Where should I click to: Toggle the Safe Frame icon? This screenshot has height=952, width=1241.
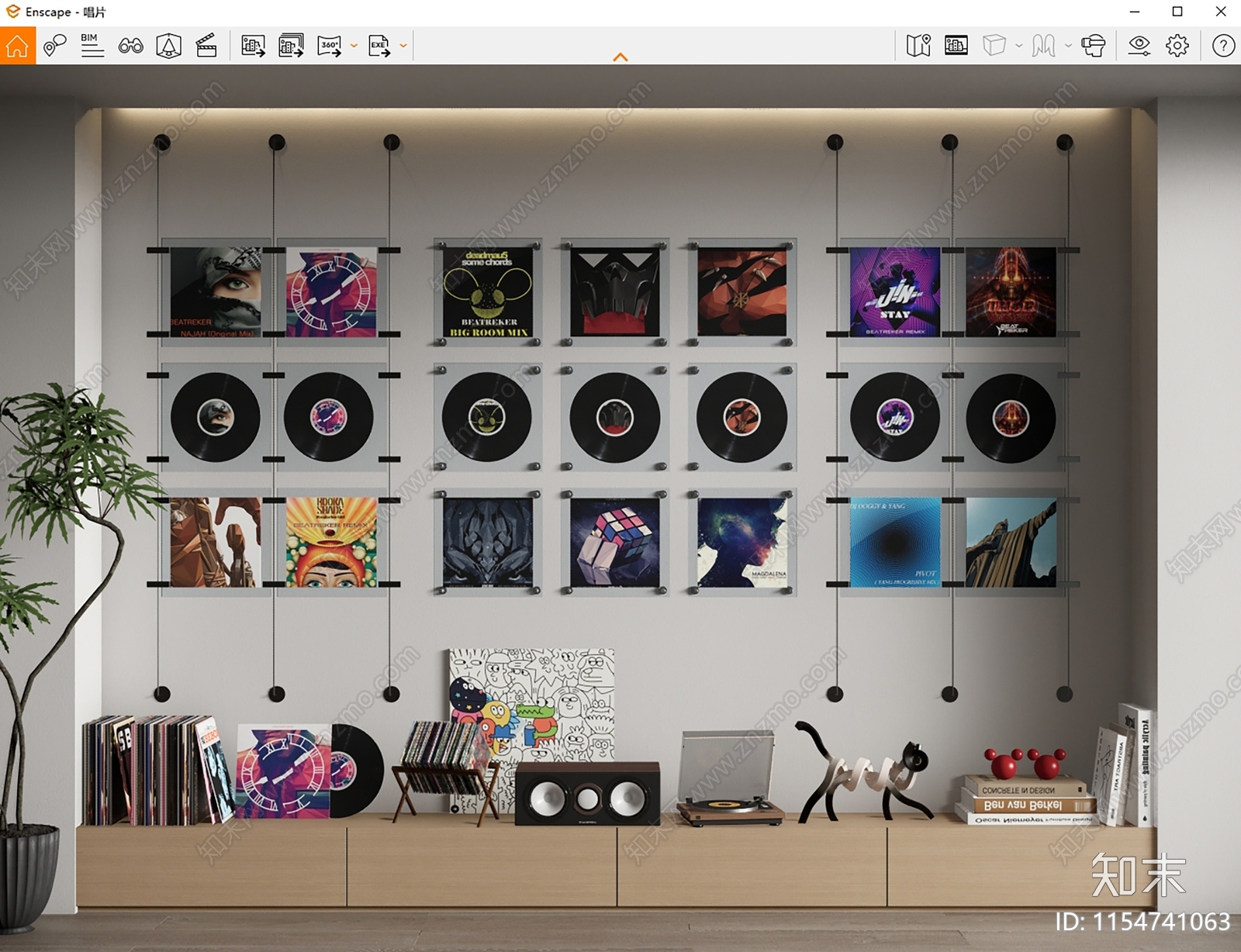(x=956, y=46)
